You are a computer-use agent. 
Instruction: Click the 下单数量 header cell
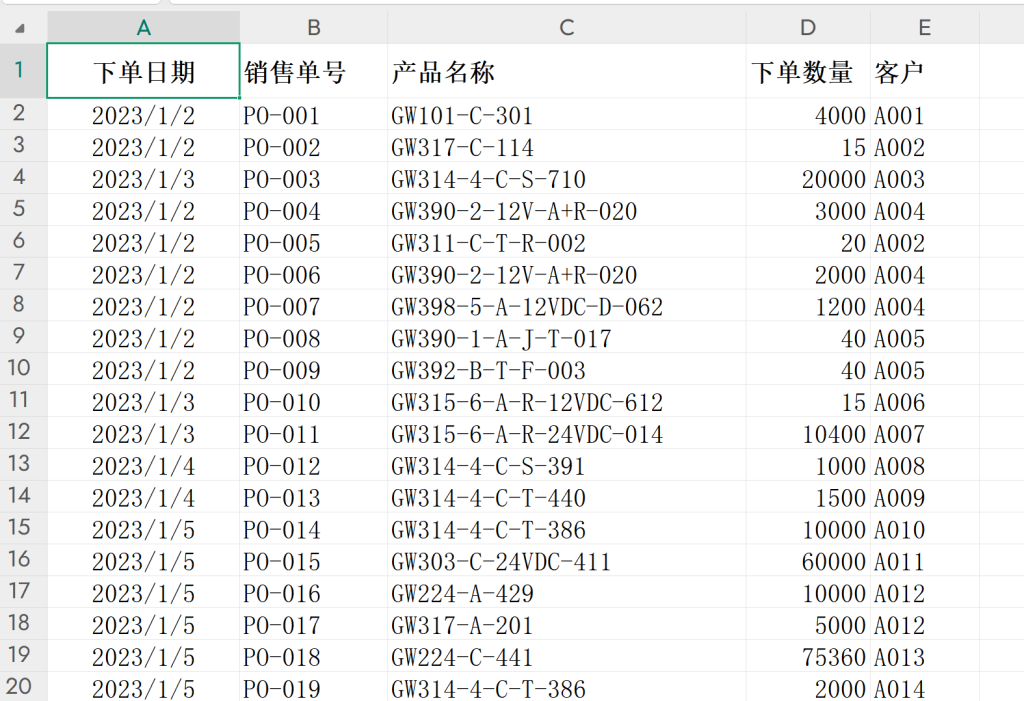pos(808,71)
